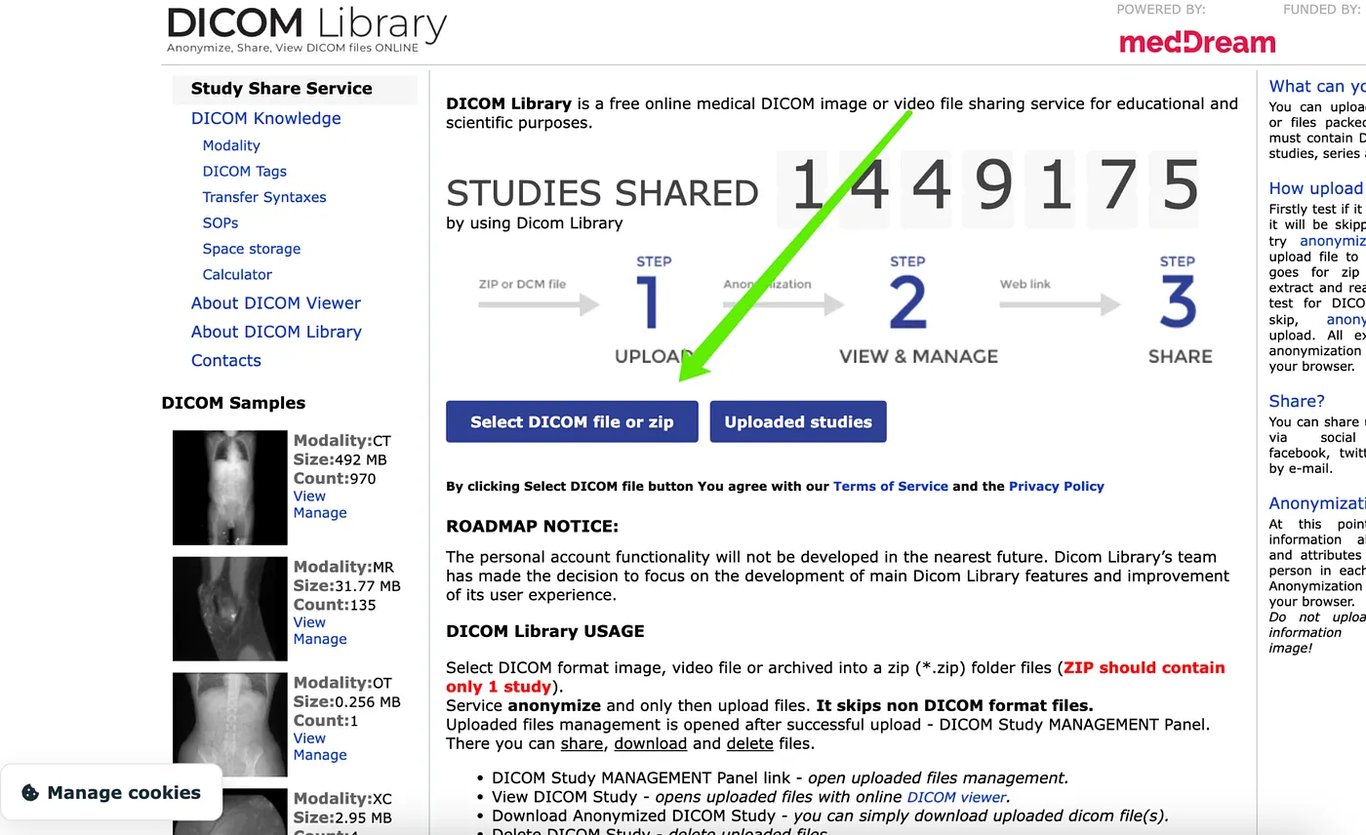Open the MR sample thumbnail
This screenshot has width=1366, height=835.
coord(229,608)
